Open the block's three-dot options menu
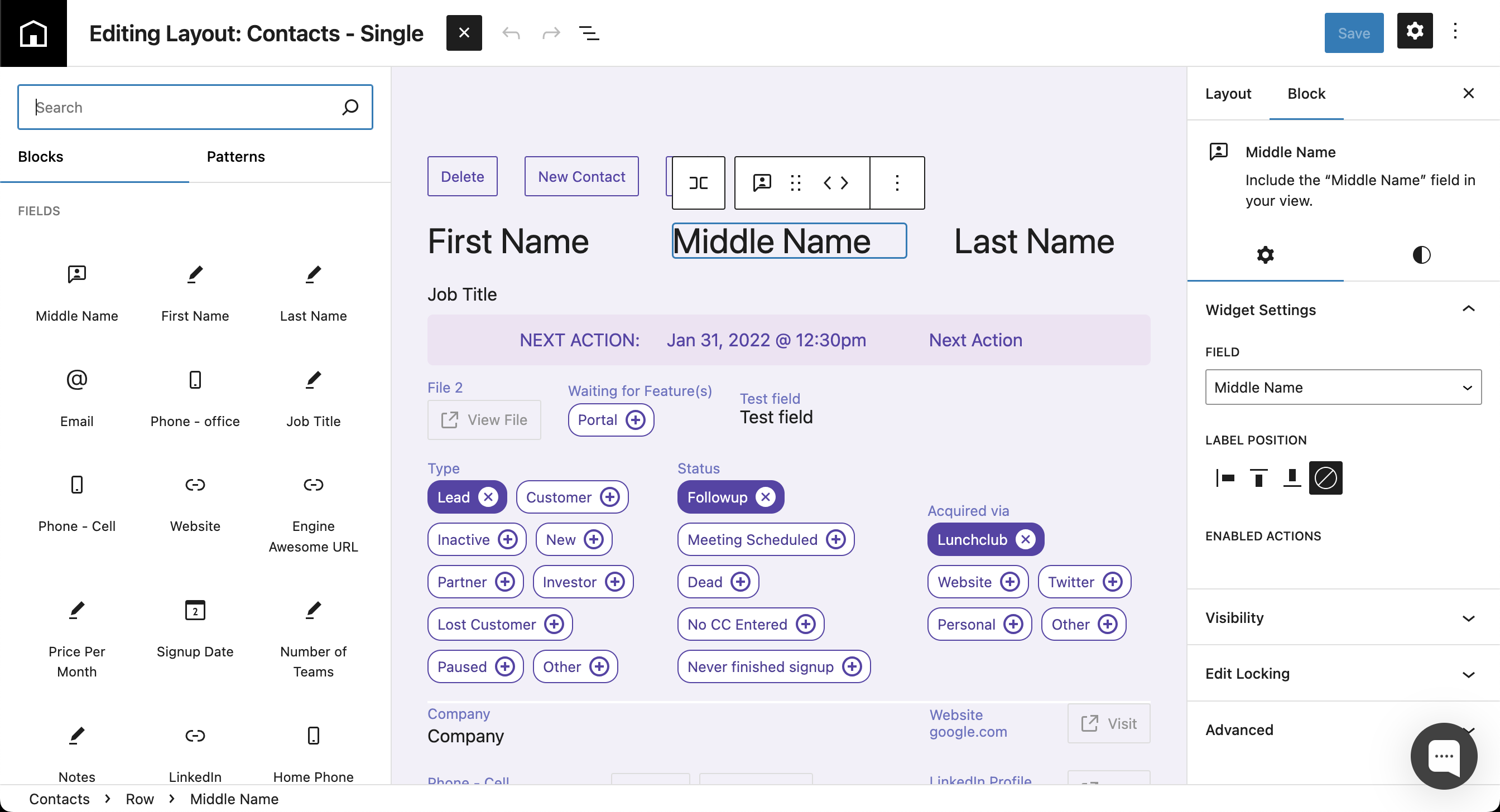Screen dimensions: 1500x812 click(x=897, y=183)
